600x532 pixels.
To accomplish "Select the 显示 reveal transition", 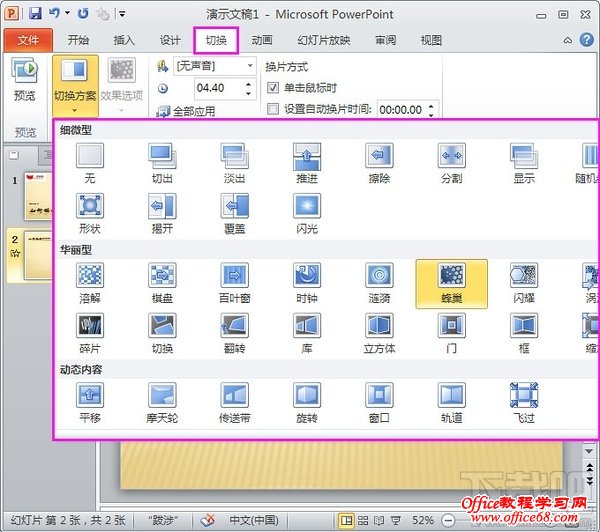I will 524,163.
